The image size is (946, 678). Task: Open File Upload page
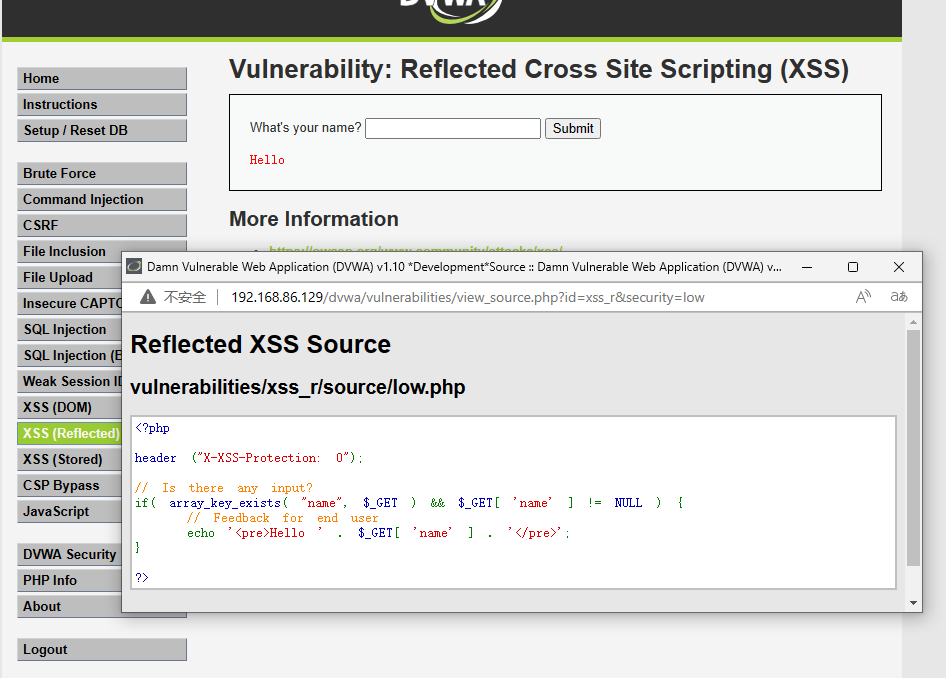(70, 277)
